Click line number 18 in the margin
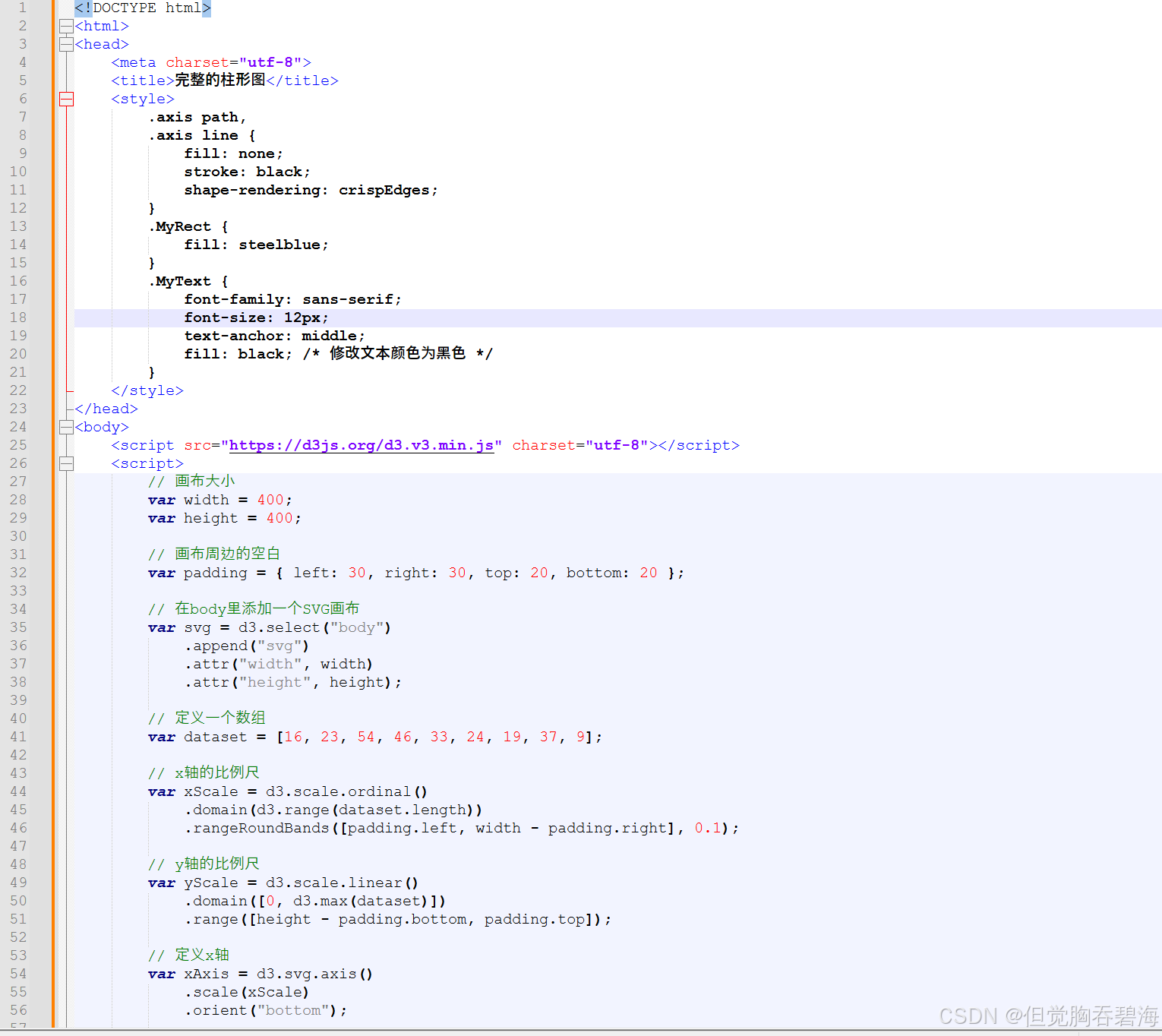This screenshot has height=1036, width=1162. tap(18, 317)
